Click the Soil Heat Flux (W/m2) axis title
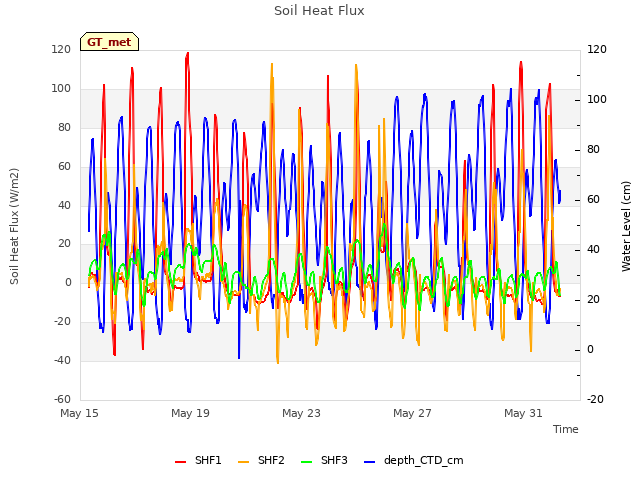Screen dimensions: 640x480 click(x=14, y=226)
